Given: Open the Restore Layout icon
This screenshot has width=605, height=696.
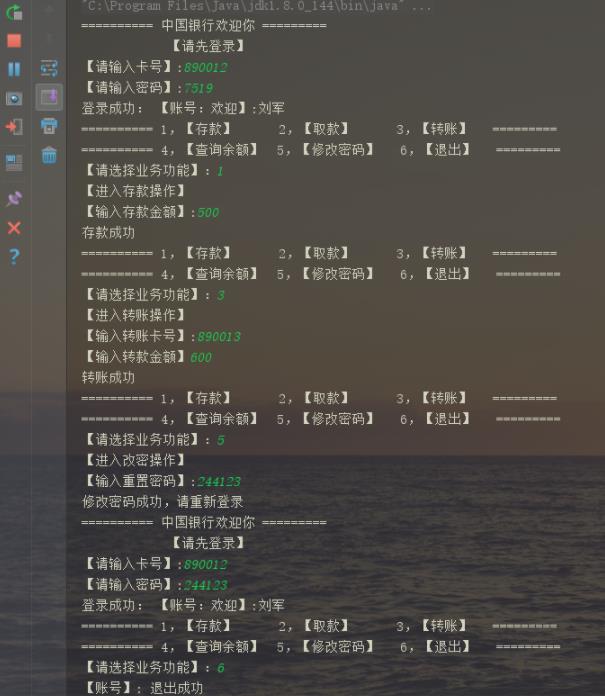Looking at the screenshot, I should 14,162.
